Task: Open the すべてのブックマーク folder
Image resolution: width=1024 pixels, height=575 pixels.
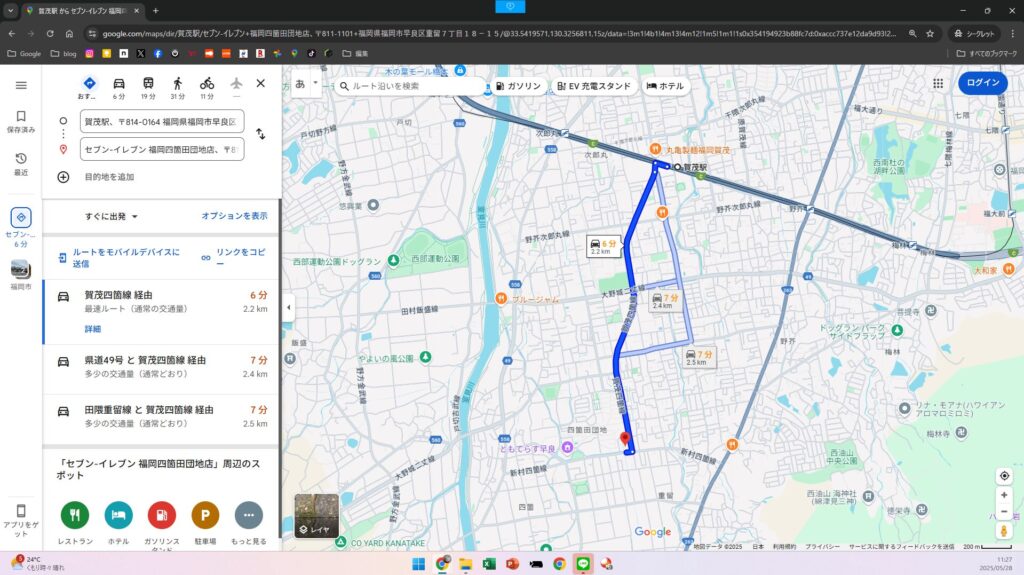Action: [x=987, y=54]
